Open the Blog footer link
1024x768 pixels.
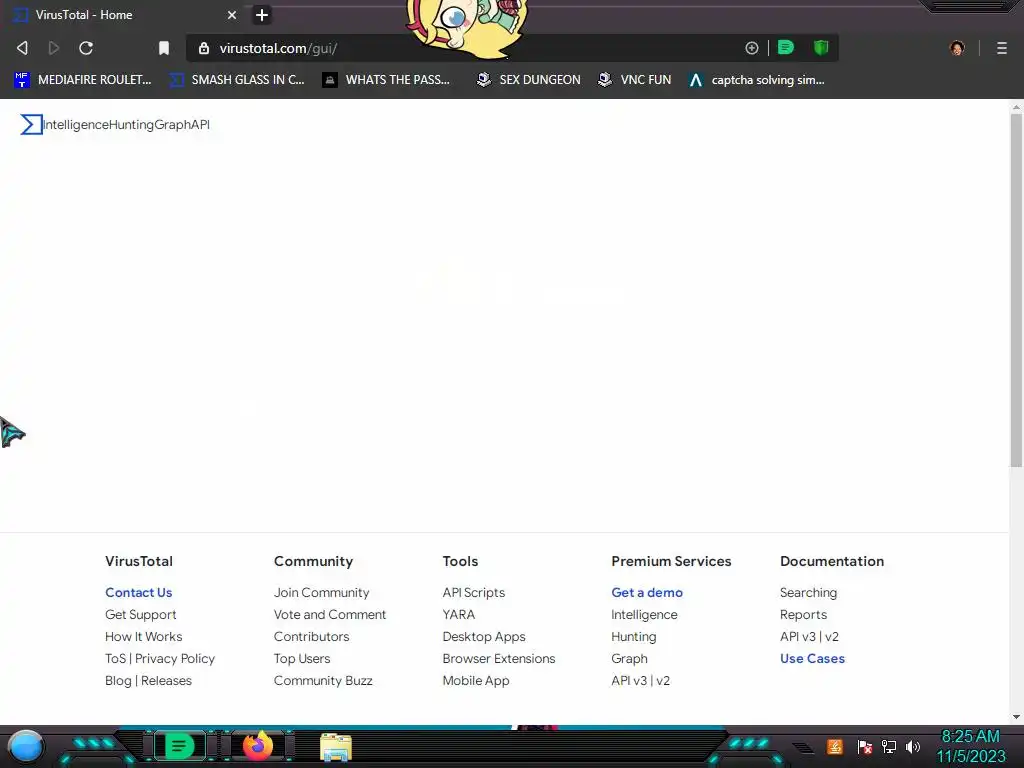click(118, 680)
